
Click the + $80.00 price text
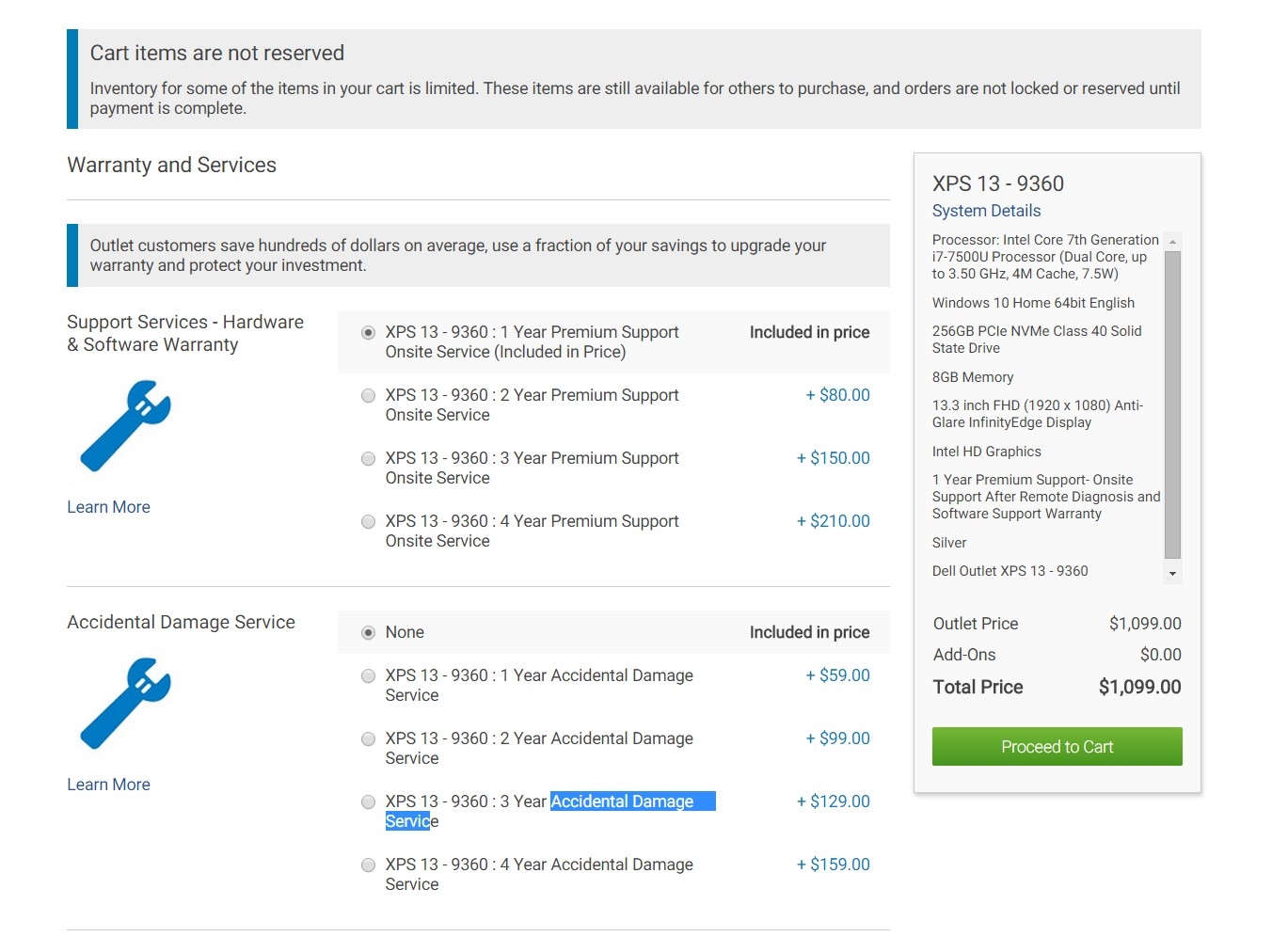pos(837,395)
